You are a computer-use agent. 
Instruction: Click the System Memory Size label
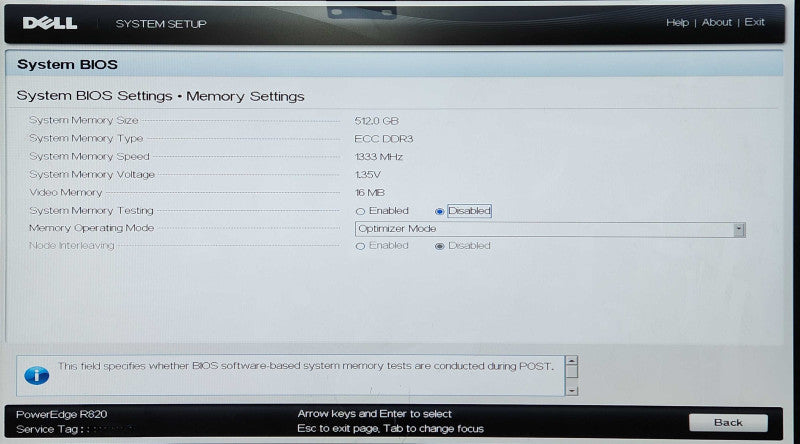coord(84,120)
